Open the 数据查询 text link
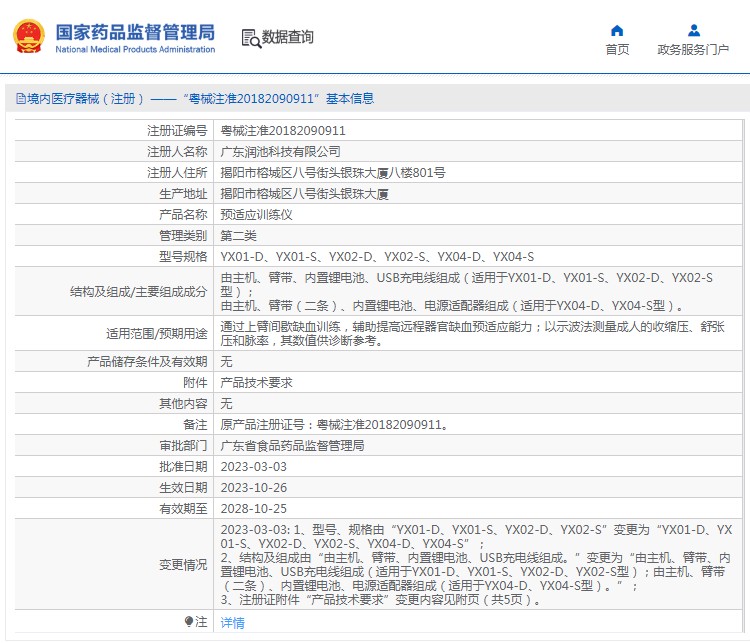 [x=288, y=38]
